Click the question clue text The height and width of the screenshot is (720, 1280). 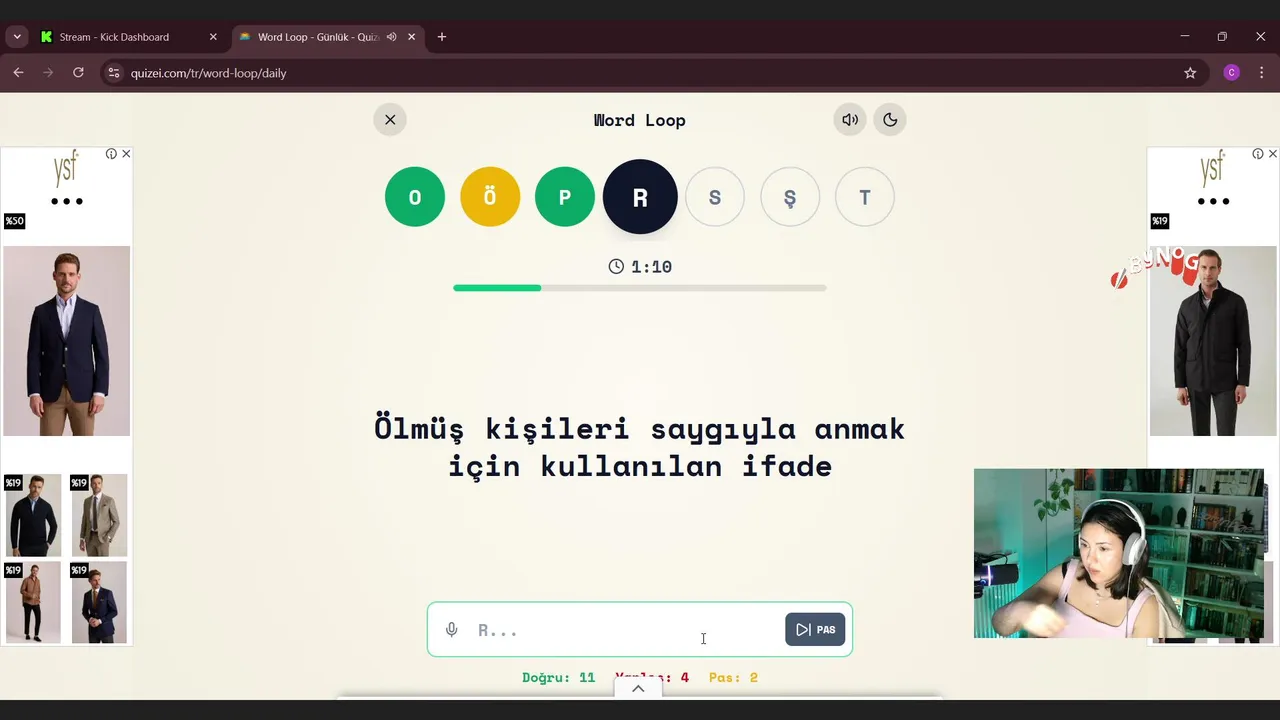(640, 447)
